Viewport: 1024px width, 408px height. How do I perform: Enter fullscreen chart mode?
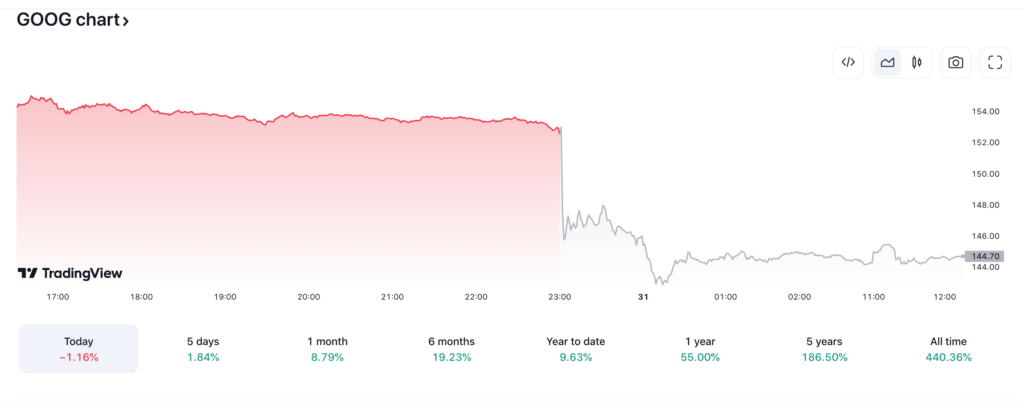click(x=995, y=62)
